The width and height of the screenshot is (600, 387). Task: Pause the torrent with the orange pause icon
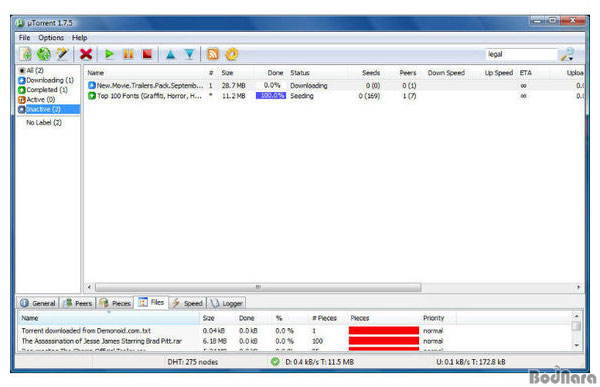pyautogui.click(x=128, y=54)
